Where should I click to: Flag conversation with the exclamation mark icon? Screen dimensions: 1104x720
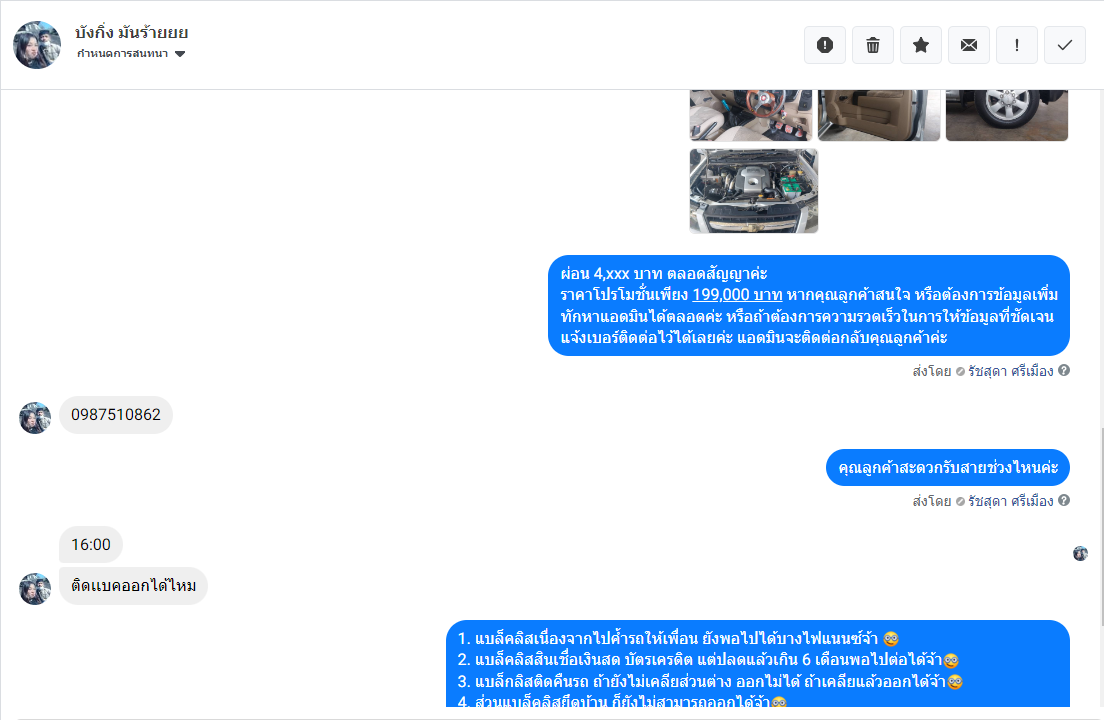click(x=1017, y=45)
